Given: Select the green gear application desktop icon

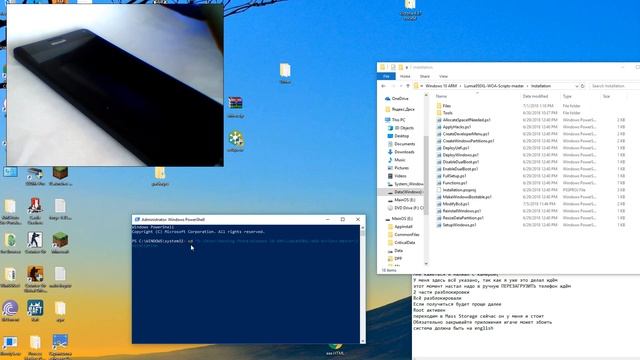Looking at the screenshot, I should [x=236, y=139].
